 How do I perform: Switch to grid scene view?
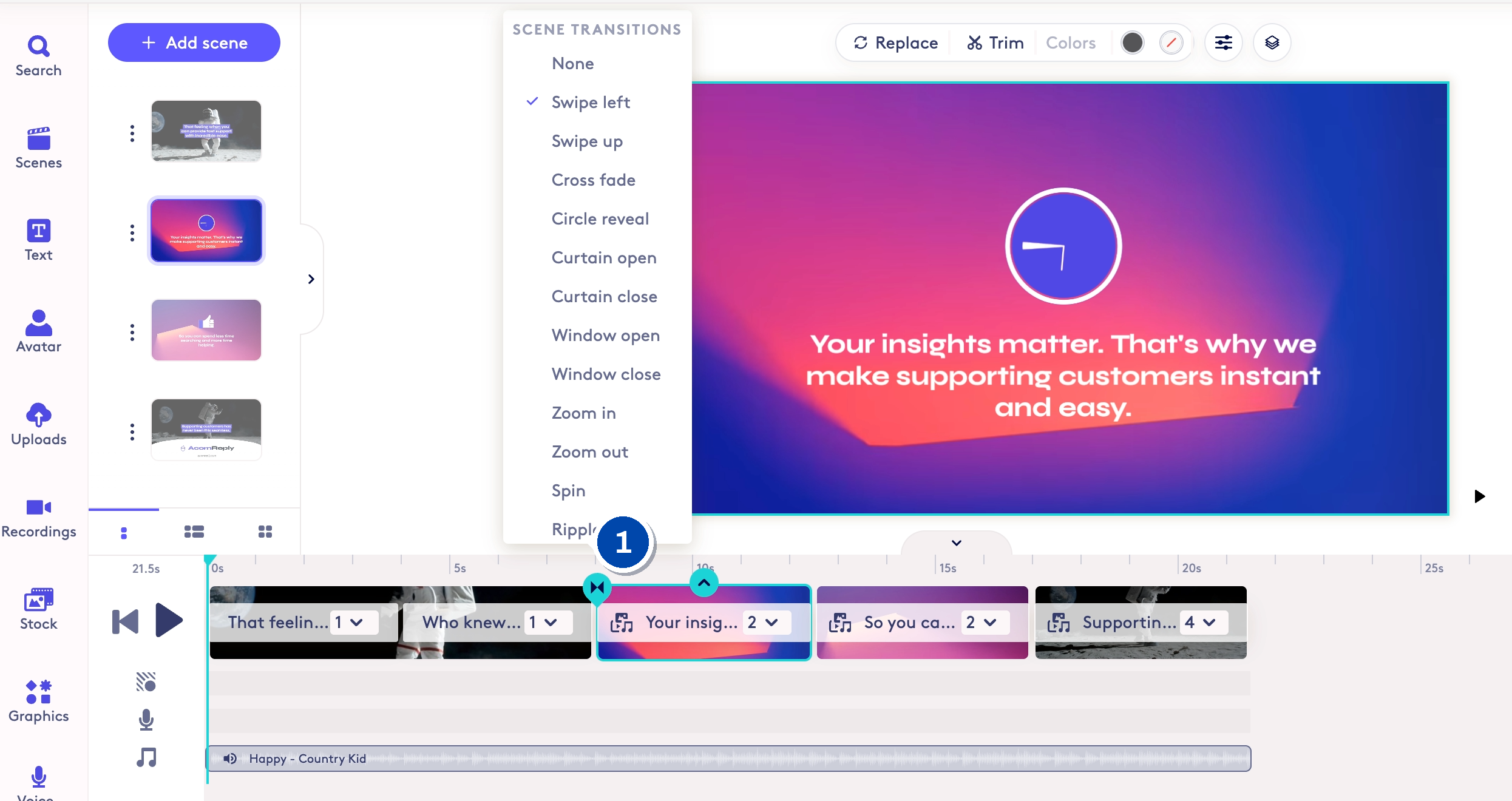pos(265,532)
